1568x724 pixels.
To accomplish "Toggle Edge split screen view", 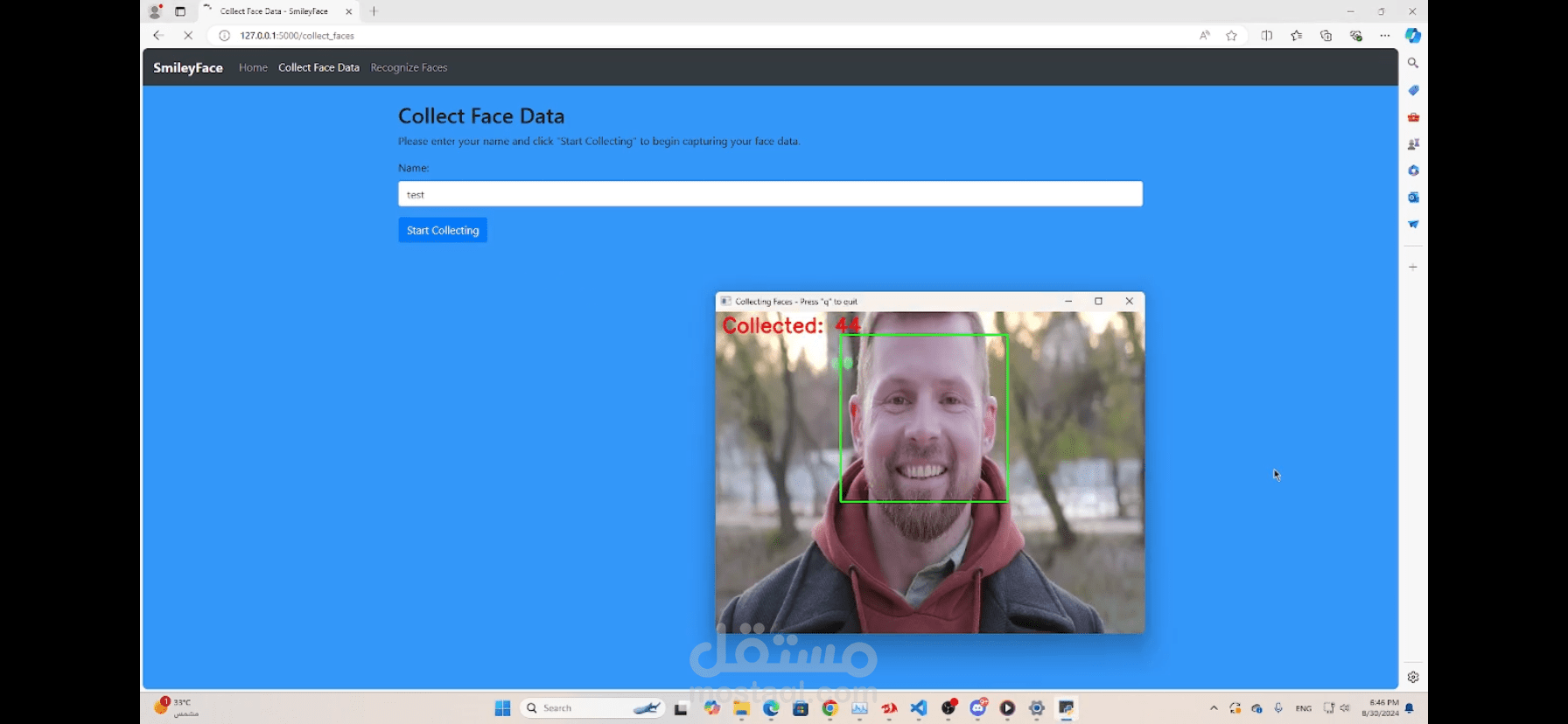I will pyautogui.click(x=1267, y=36).
